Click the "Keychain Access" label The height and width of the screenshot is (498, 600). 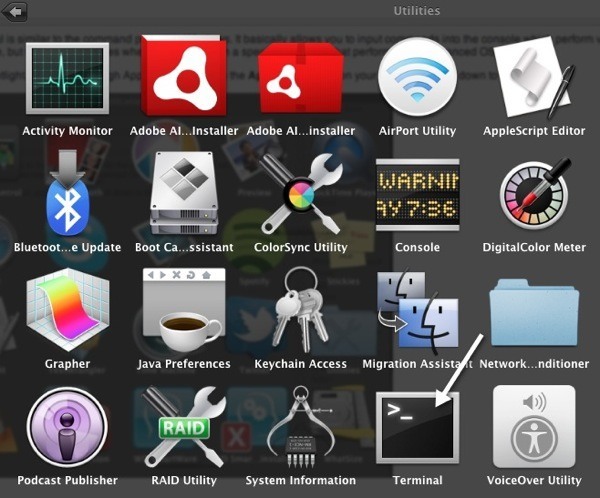pos(301,364)
